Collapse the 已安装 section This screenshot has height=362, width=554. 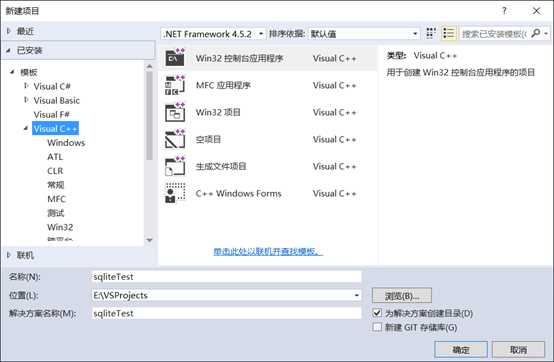[8, 51]
